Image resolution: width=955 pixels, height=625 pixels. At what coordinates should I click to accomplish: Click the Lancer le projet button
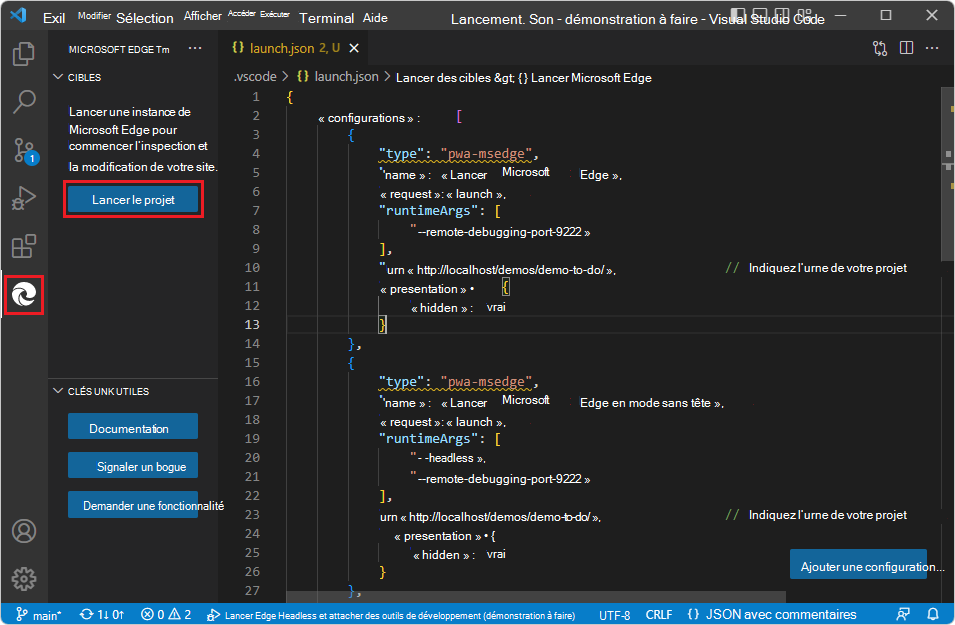click(133, 199)
